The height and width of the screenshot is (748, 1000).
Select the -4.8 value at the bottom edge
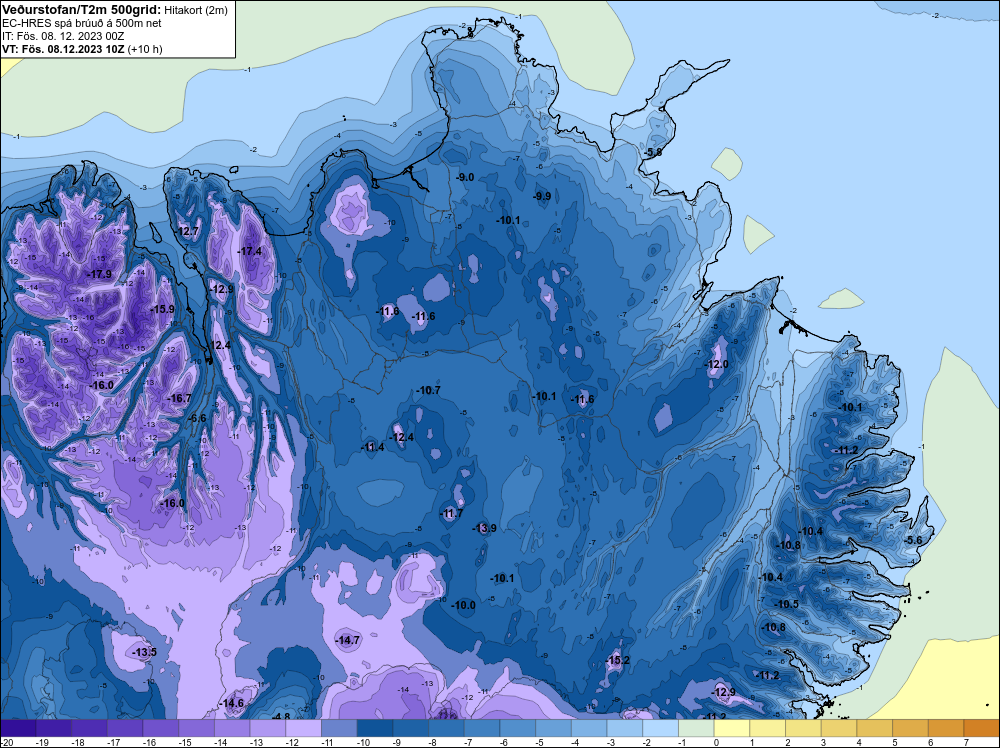coord(281,716)
